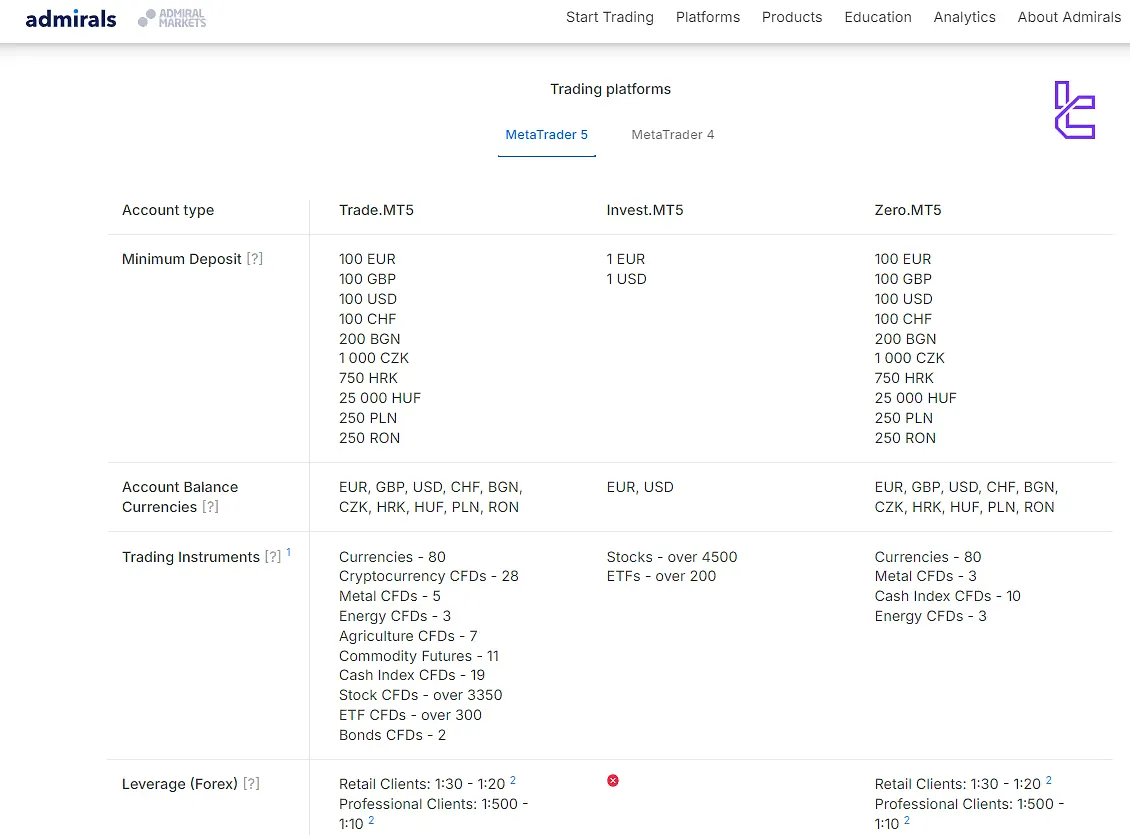
Task: Click Cryptocurrency CFDs - 28
Action: [429, 576]
